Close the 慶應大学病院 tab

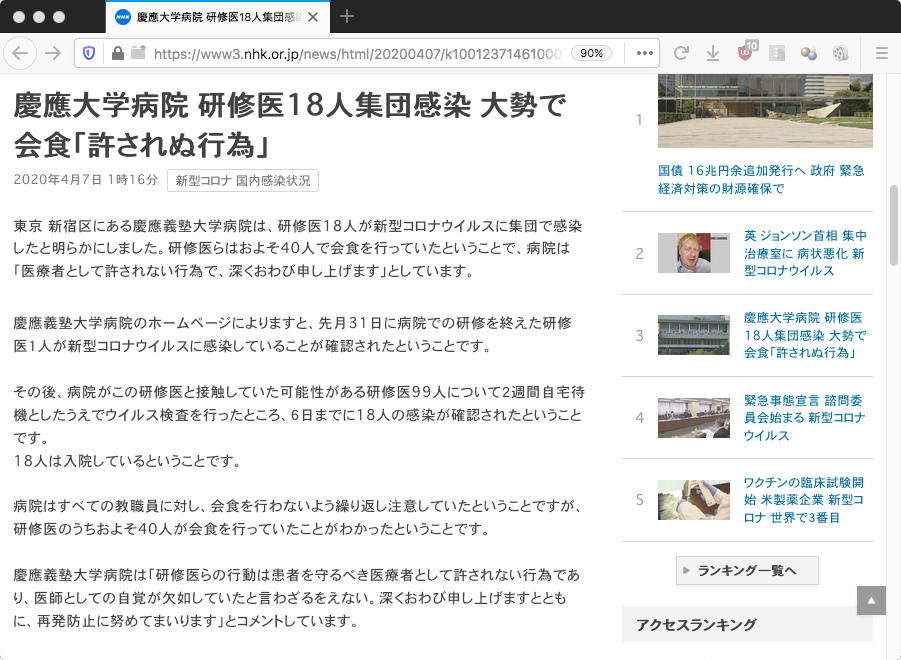point(313,17)
